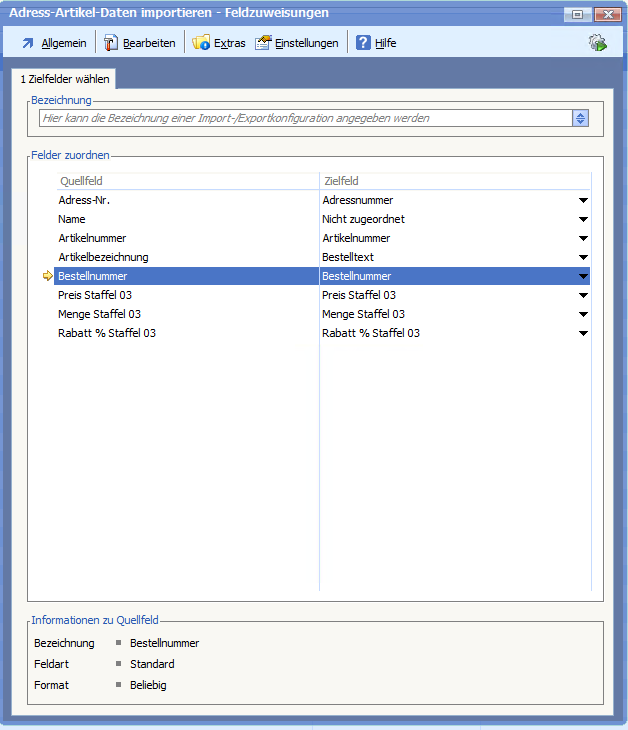Click the Extras folder icon
628x730 pixels.
[x=201, y=43]
